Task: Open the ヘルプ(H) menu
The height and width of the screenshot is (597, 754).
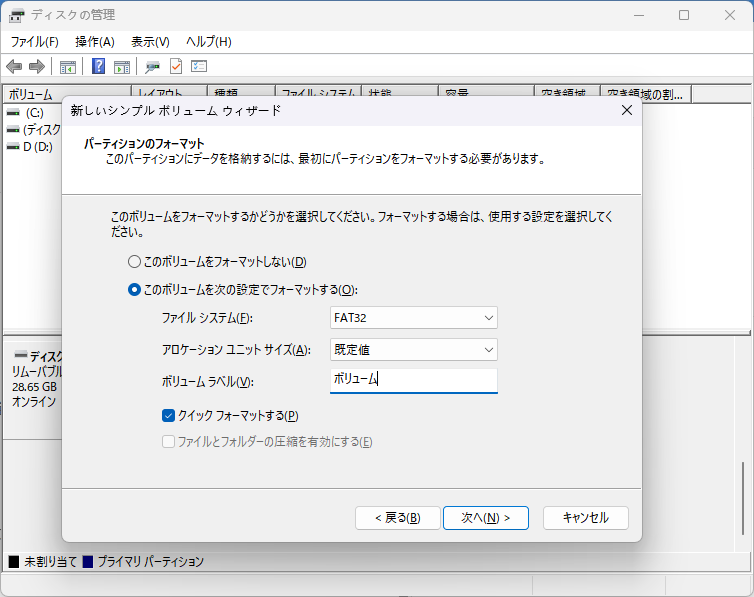Action: click(x=209, y=42)
